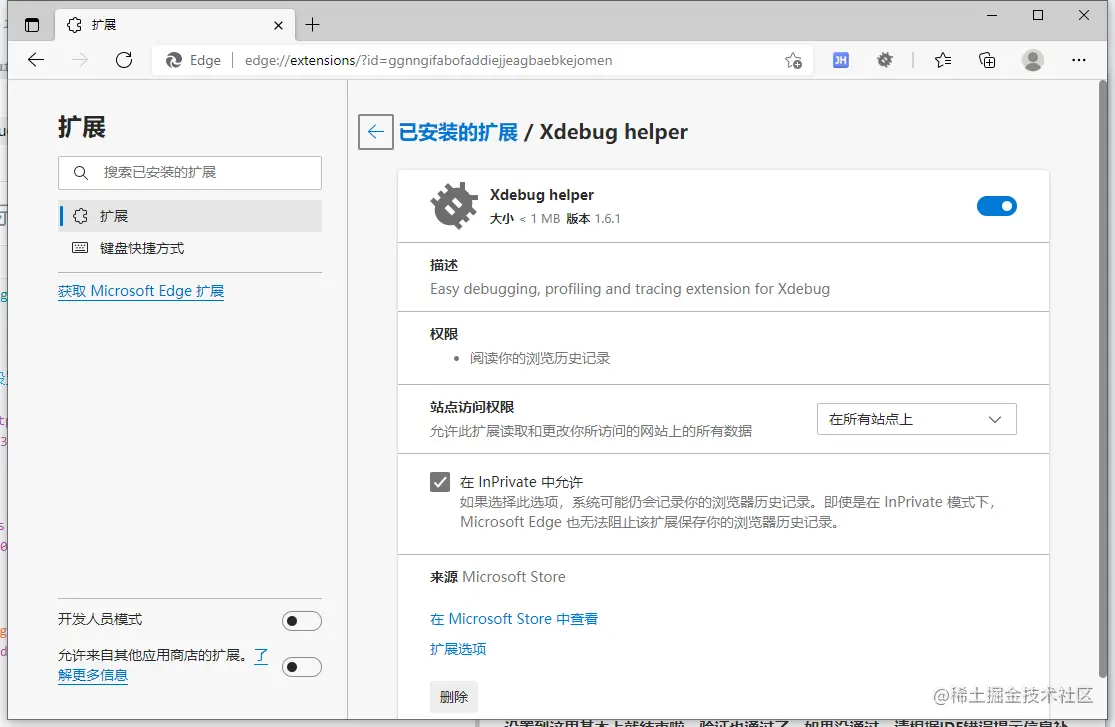Click the magnifier icon in the search box
The height and width of the screenshot is (727, 1115).
[x=81, y=173]
